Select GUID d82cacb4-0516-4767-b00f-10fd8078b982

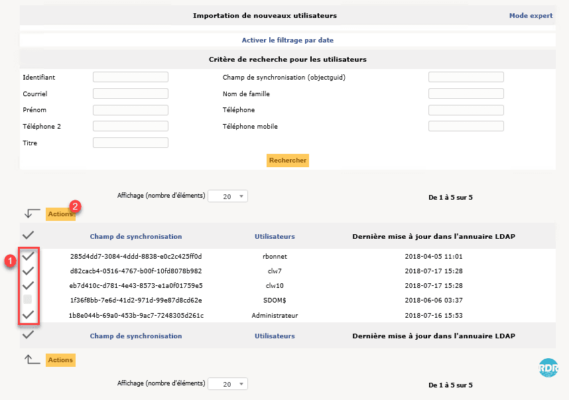[136, 271]
